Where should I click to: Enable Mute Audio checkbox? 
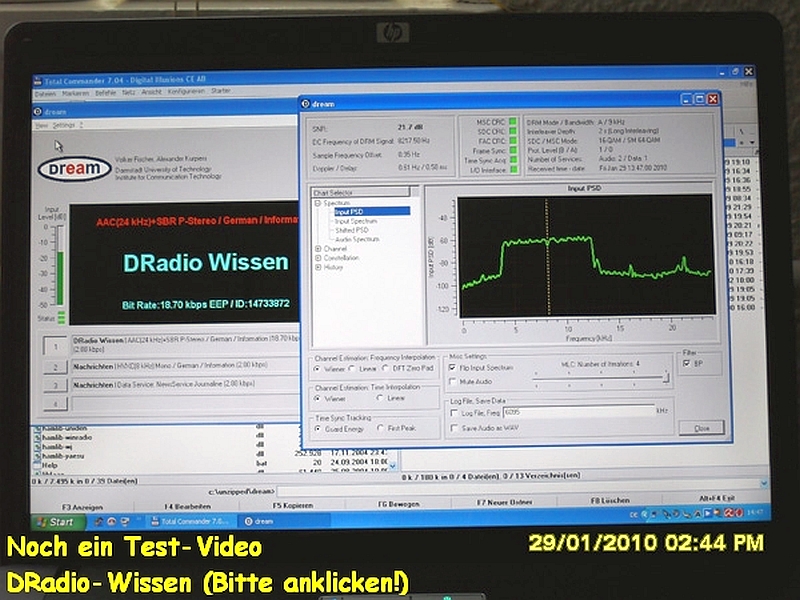[453, 381]
